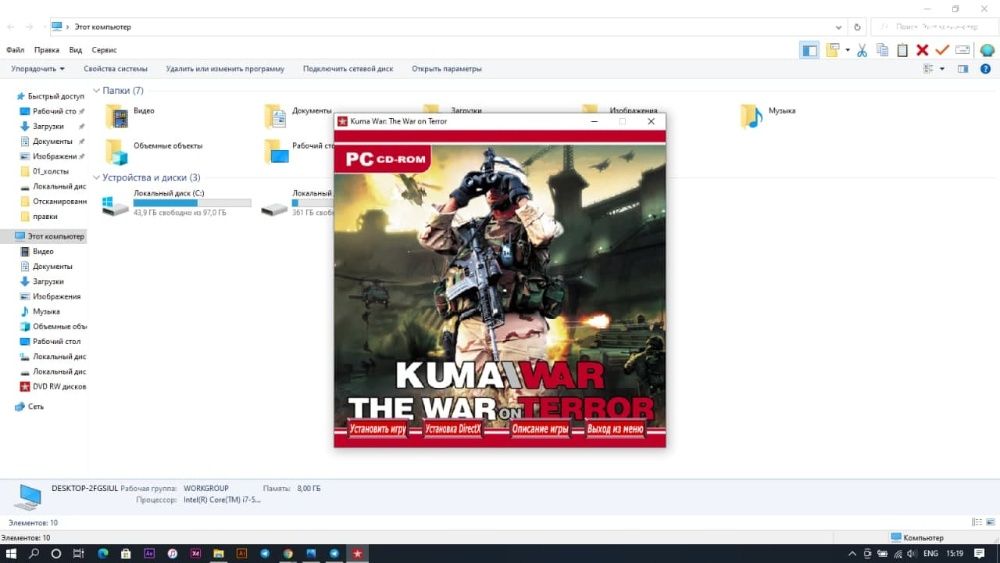Click Удалить или изменить программу
Screen dimensions: 1000x563
[225, 69]
